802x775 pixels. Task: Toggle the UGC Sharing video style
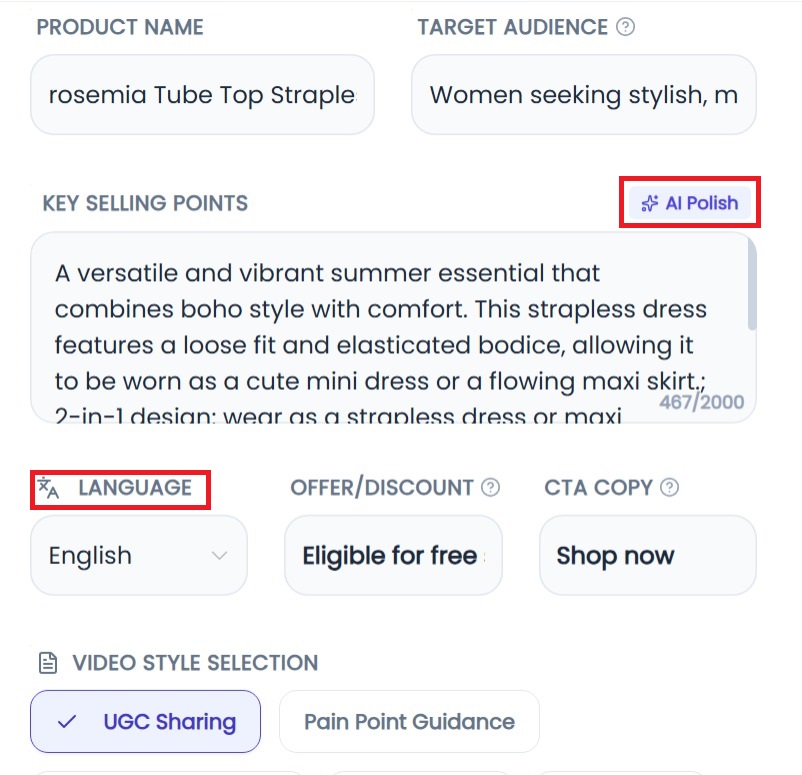146,722
